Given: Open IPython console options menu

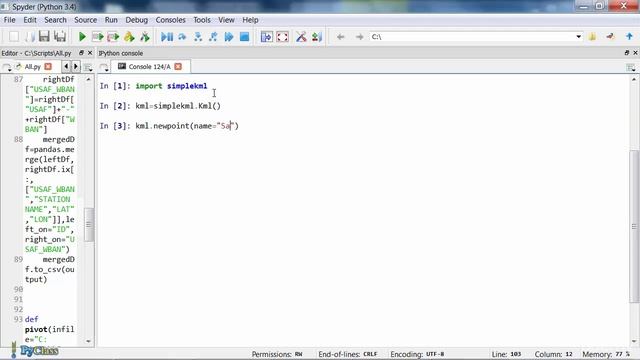Looking at the screenshot, I should (x=631, y=67).
